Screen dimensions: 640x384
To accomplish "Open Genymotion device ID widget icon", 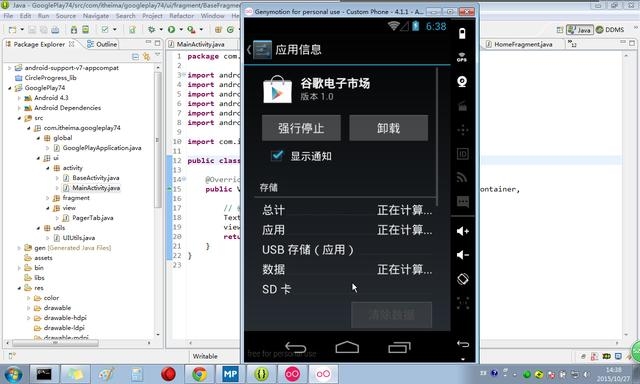I will (x=462, y=154).
